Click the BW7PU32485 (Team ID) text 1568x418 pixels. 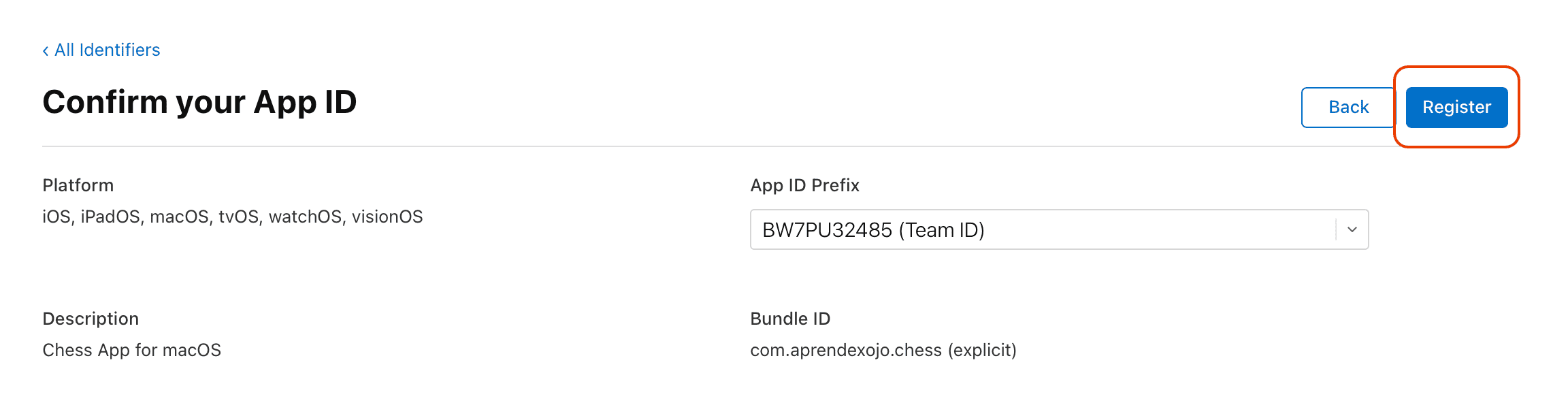click(873, 230)
